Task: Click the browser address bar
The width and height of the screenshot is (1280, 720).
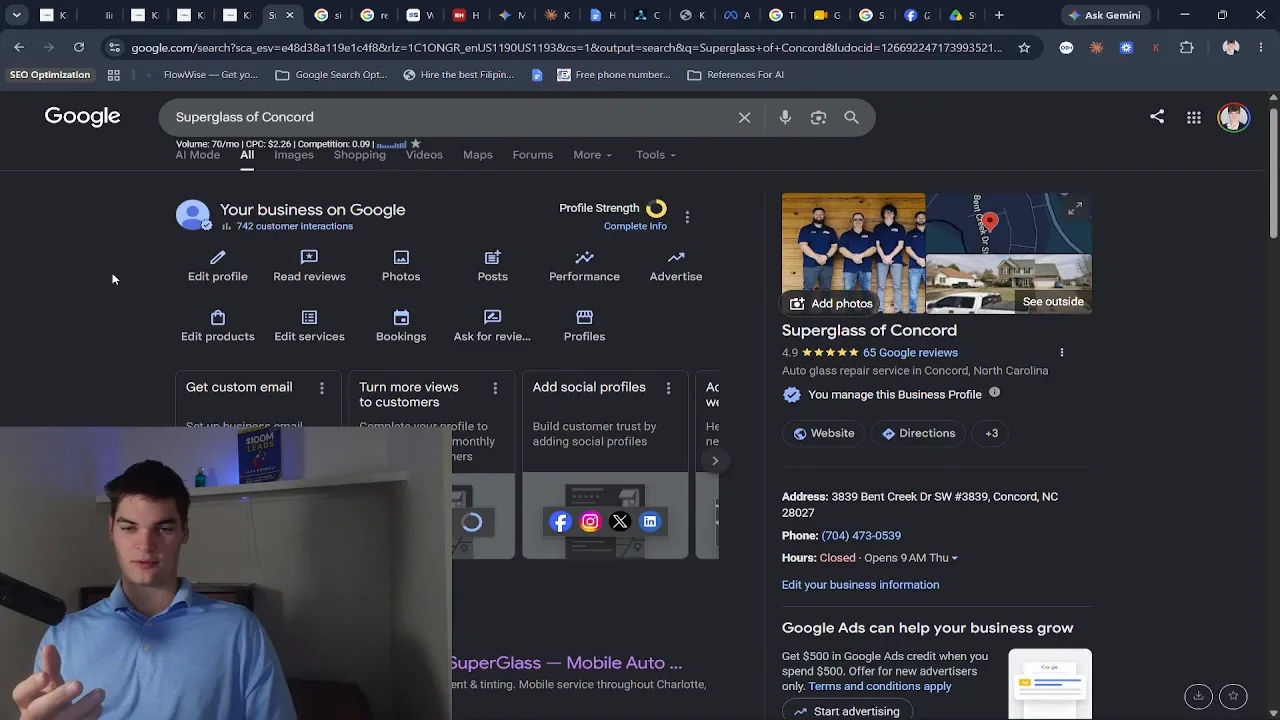Action: pos(566,47)
